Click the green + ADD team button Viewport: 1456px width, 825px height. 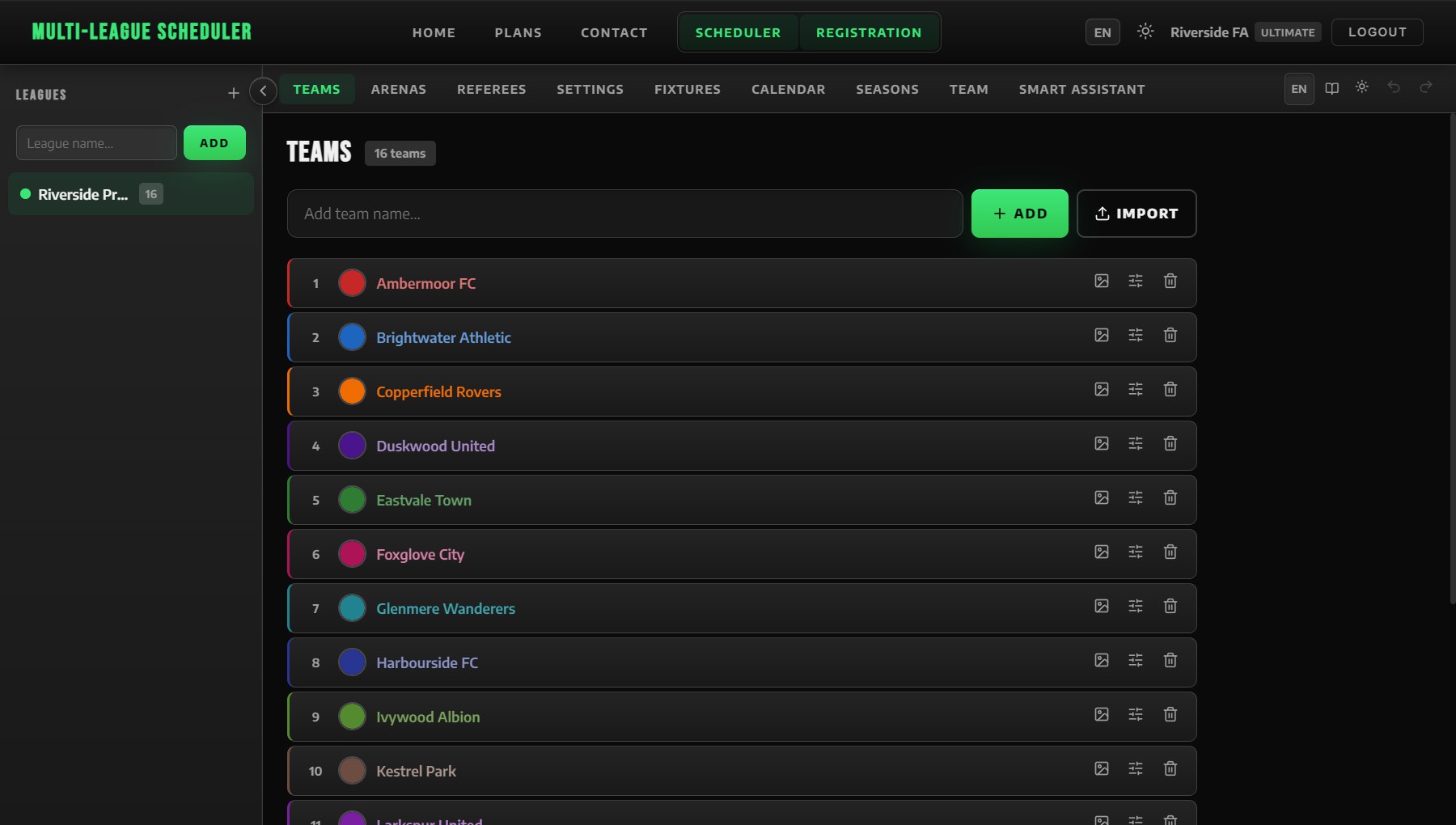coord(1020,214)
